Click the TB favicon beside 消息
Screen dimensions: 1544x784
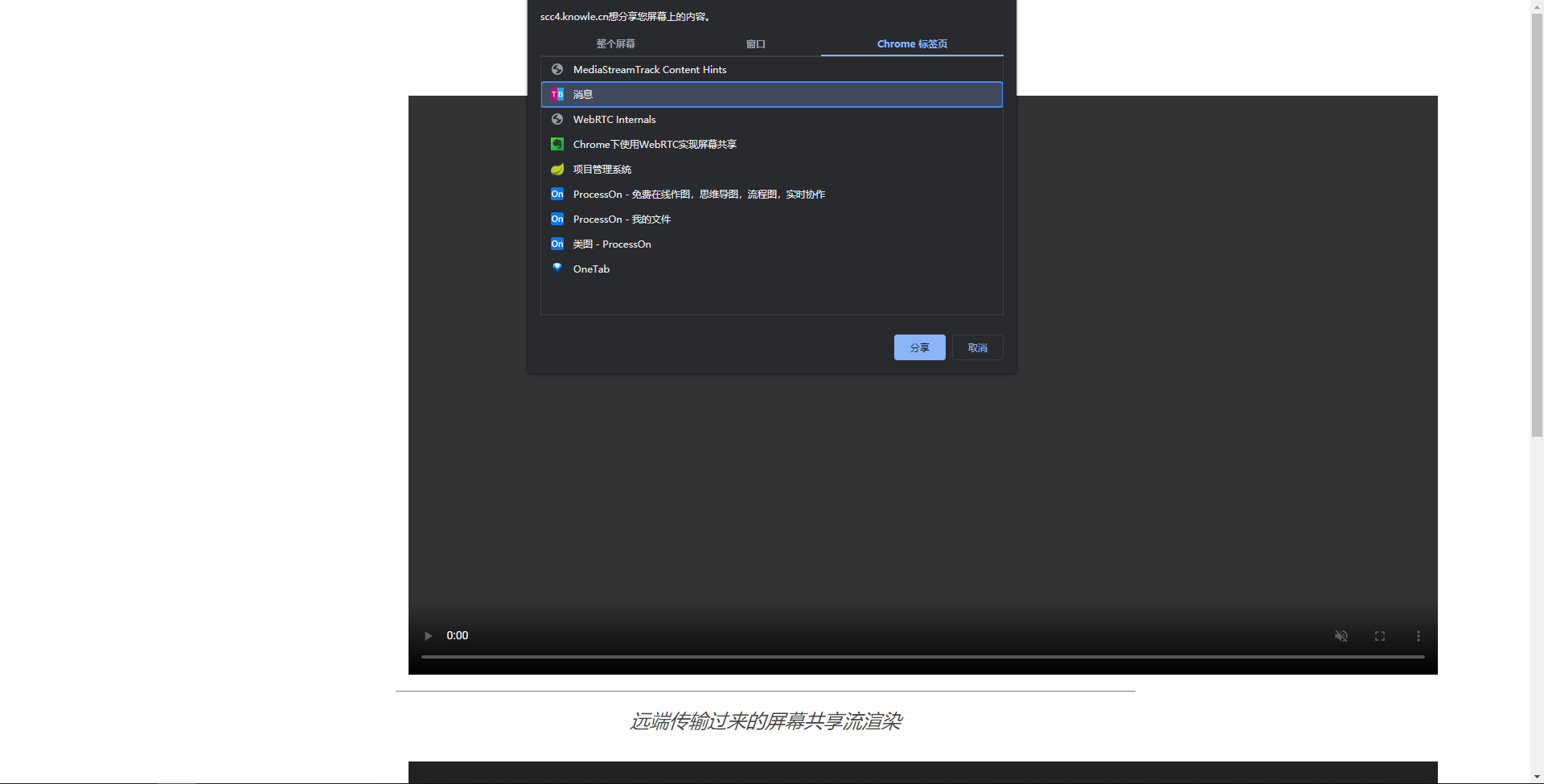pos(557,94)
